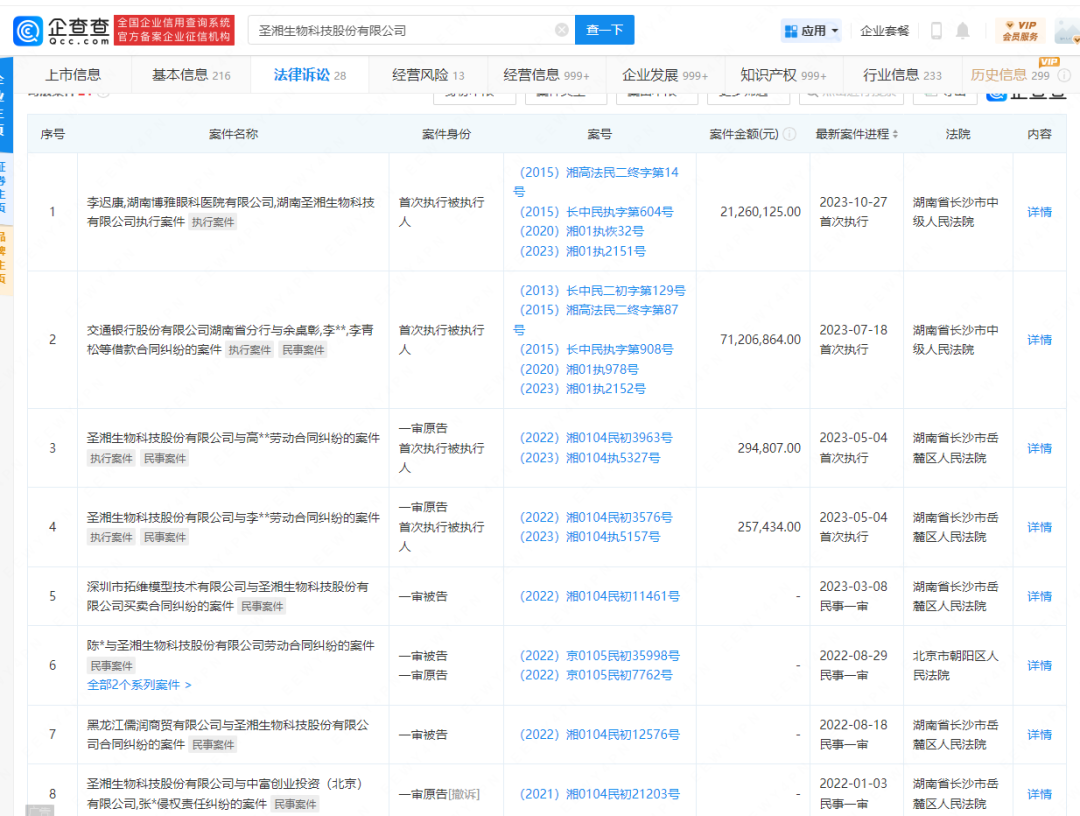Open 详情 for row 6 陈* case

1039,665
